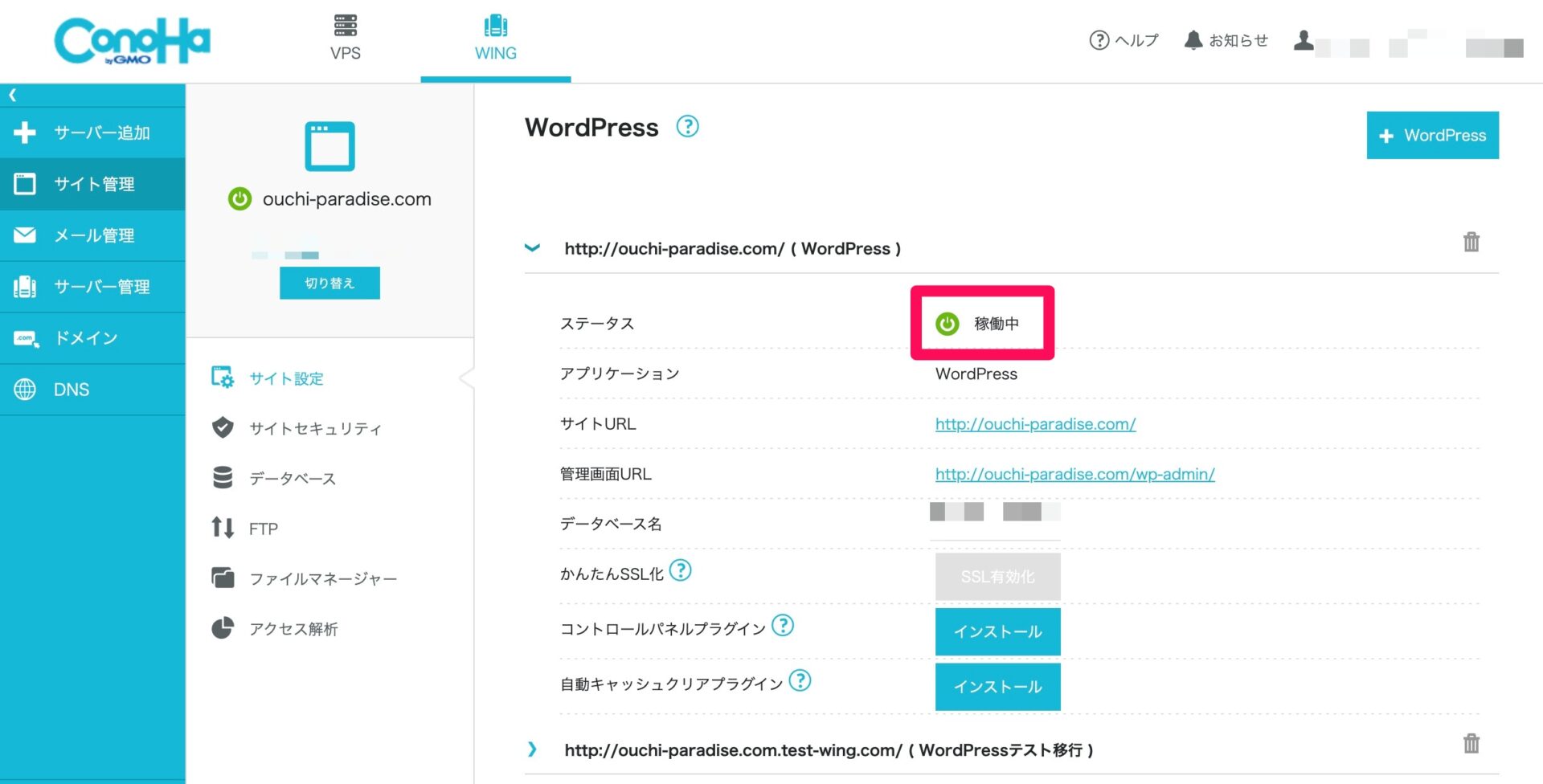Switch to the VPS tab
The image size is (1543, 784).
click(346, 38)
